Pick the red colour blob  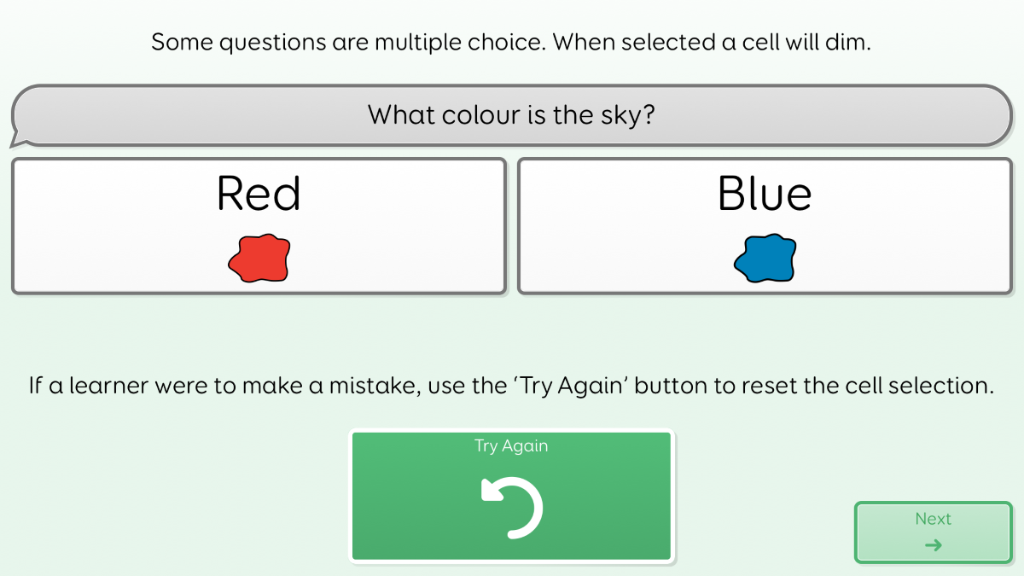tap(259, 258)
